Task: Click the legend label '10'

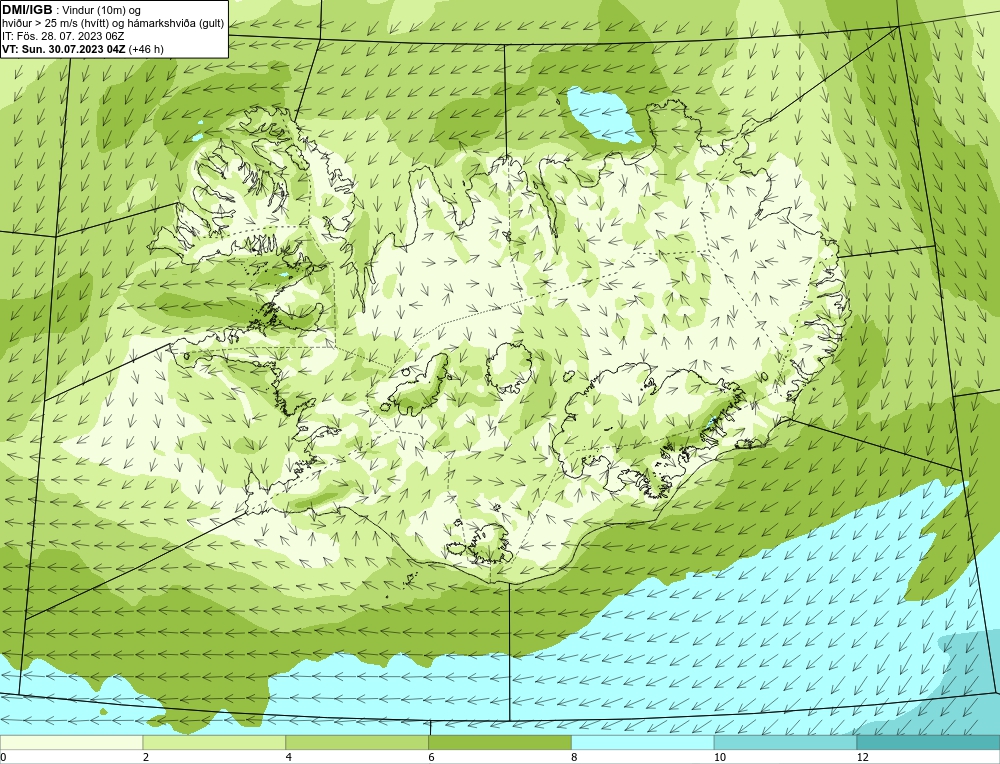Action: pos(720,757)
